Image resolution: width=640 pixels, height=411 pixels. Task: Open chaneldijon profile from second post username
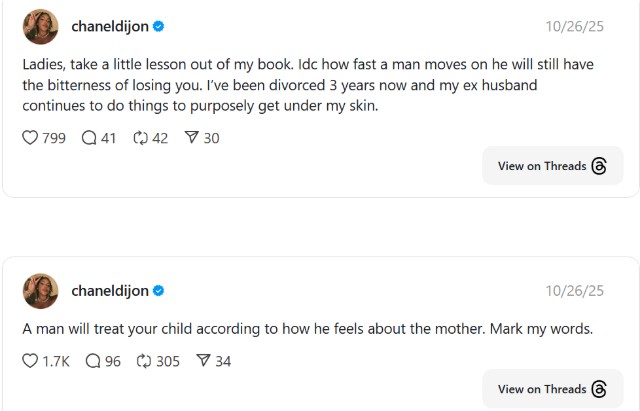pyautogui.click(x=110, y=291)
